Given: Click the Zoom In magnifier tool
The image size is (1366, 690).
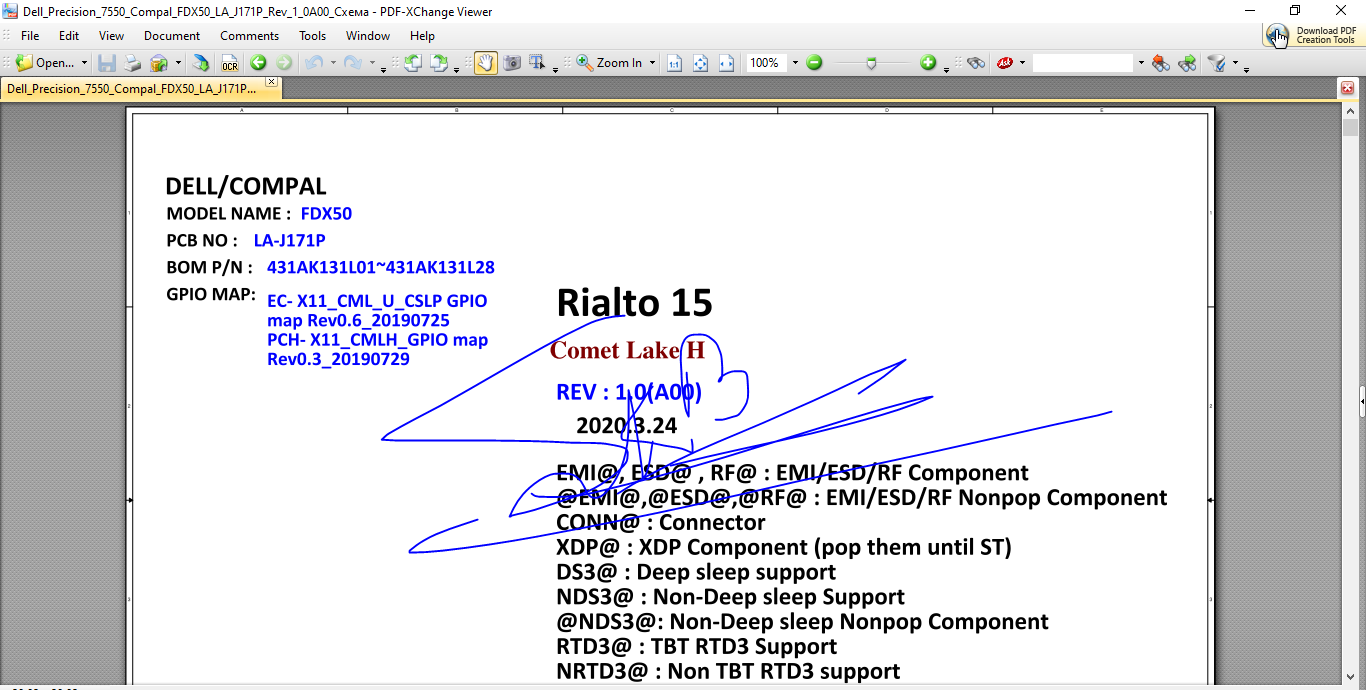Looking at the screenshot, I should 609,63.
